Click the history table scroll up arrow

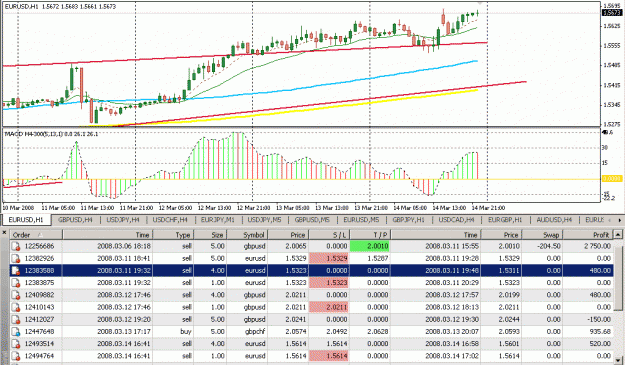point(618,235)
